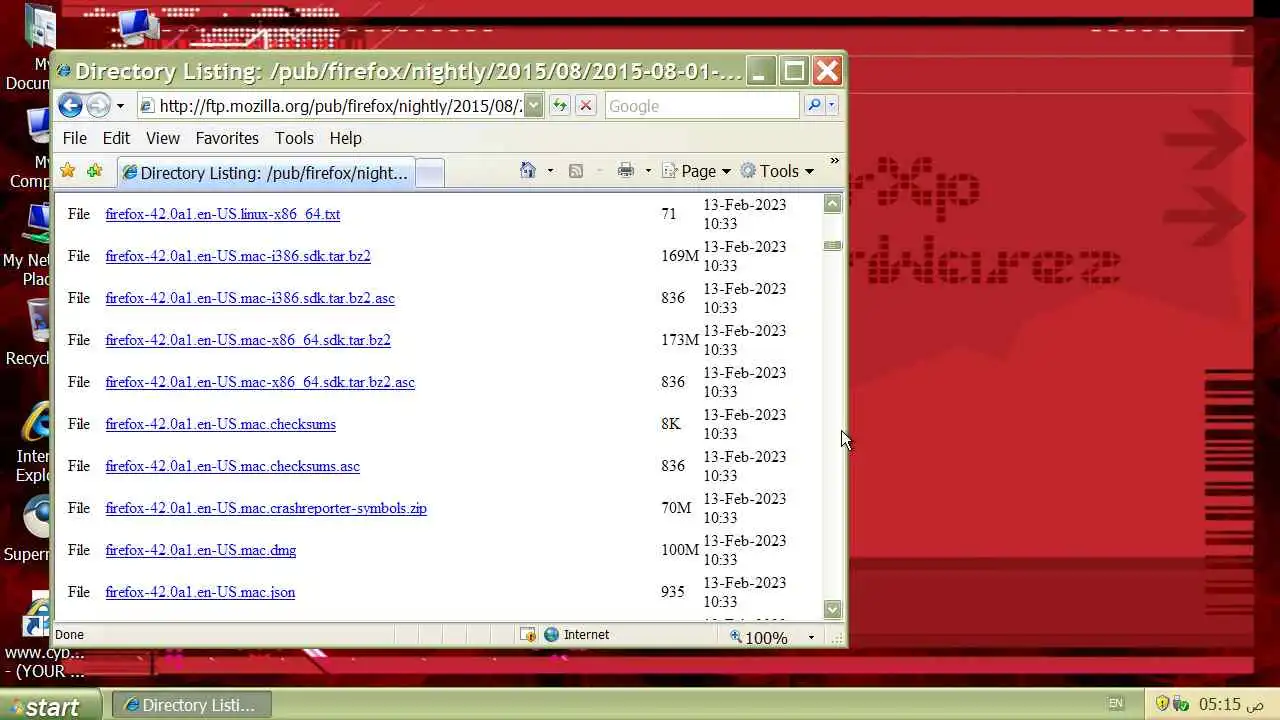The width and height of the screenshot is (1280, 720).
Task: Open firefox-42.0a1.en-US.mac.checksums.asc link
Action: (232, 466)
